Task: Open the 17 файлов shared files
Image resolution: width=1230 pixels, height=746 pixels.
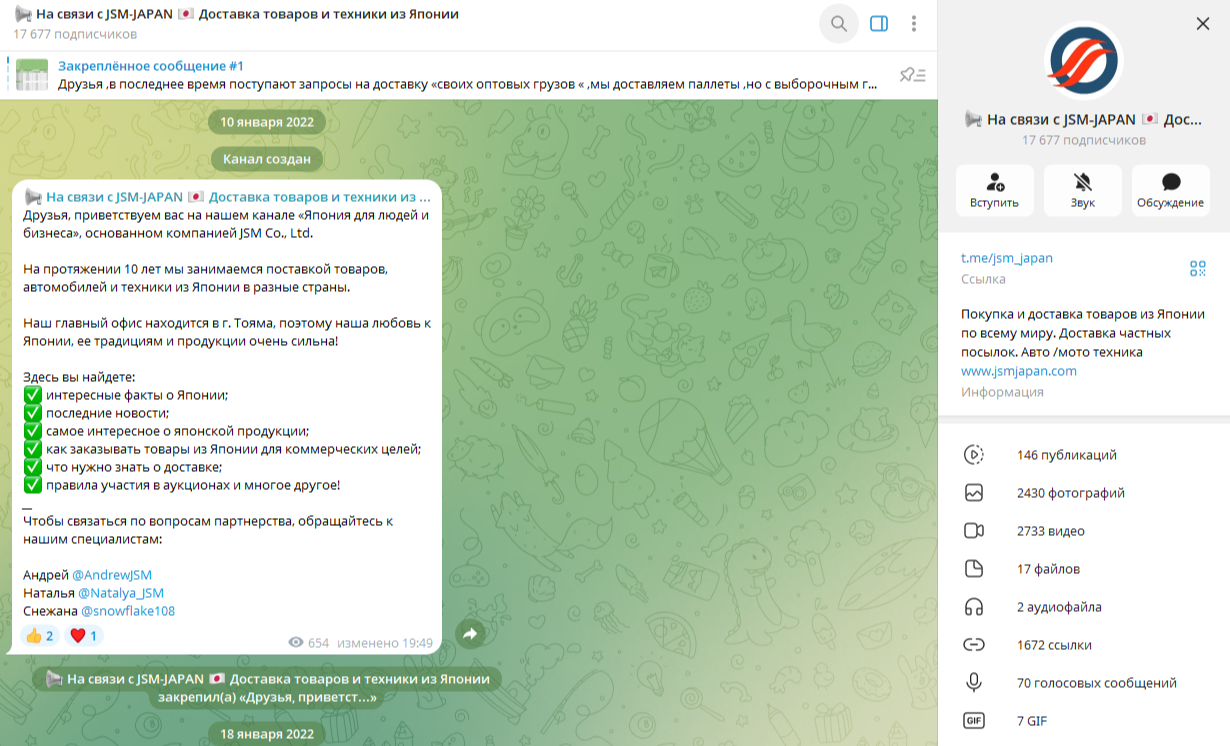Action: coord(1048,569)
